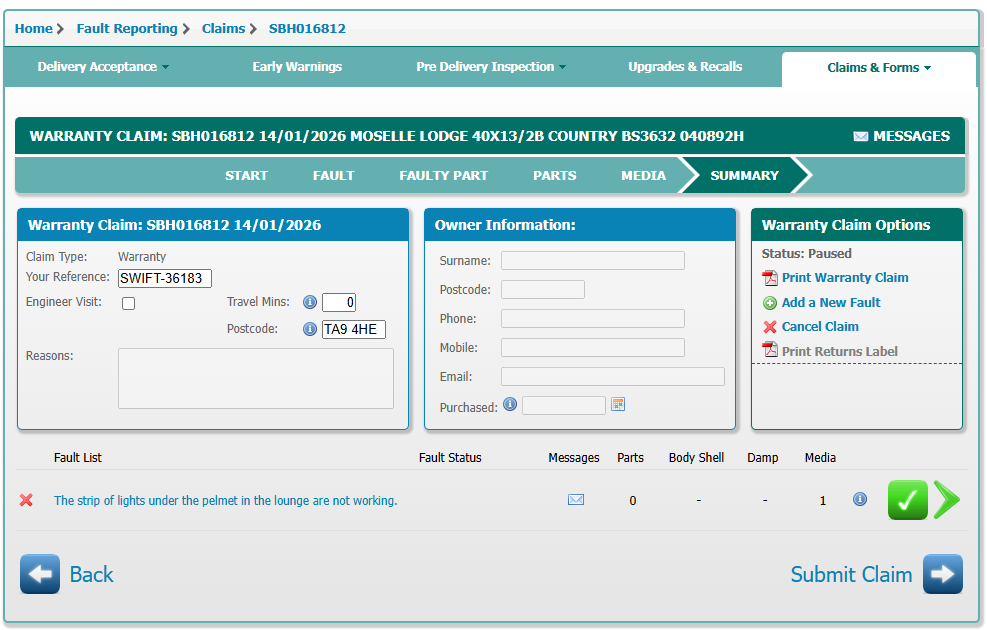Click the envelope icon in fault row

(x=576, y=500)
